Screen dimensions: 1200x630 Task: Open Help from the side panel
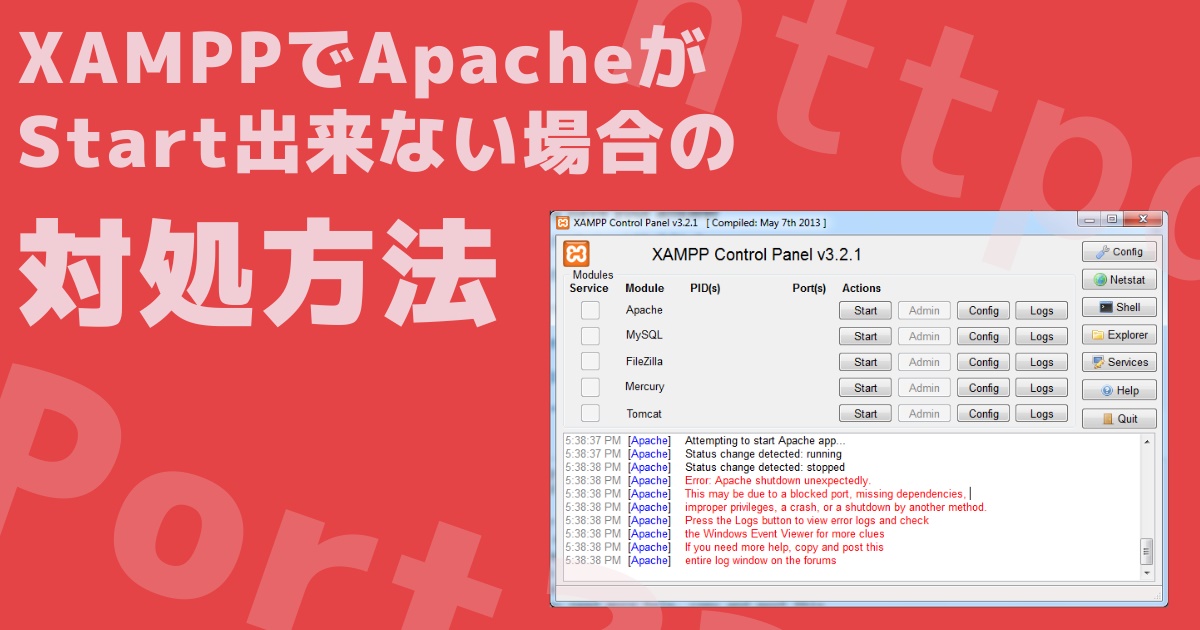coord(1119,391)
